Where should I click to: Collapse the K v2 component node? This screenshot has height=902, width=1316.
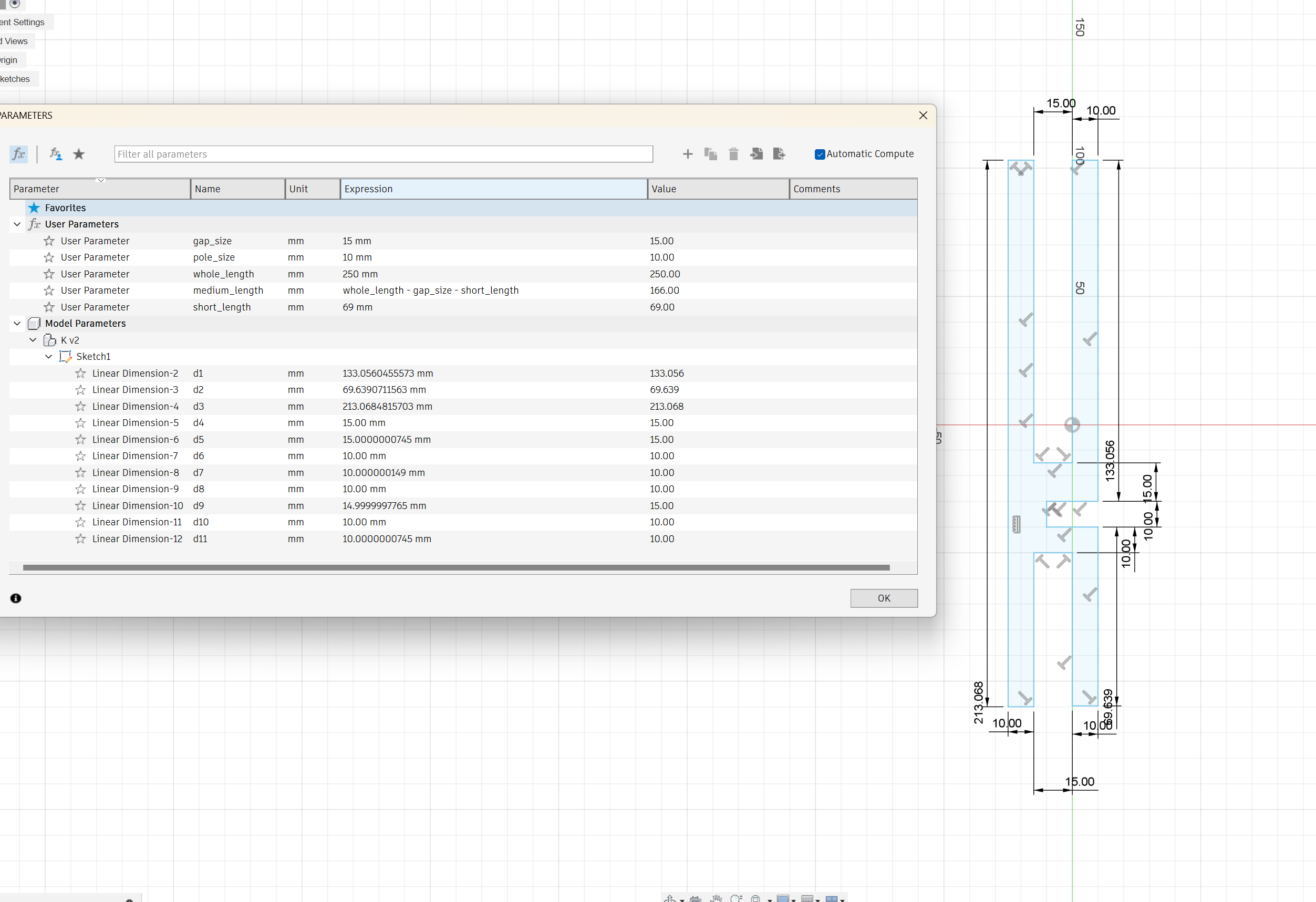(x=33, y=340)
